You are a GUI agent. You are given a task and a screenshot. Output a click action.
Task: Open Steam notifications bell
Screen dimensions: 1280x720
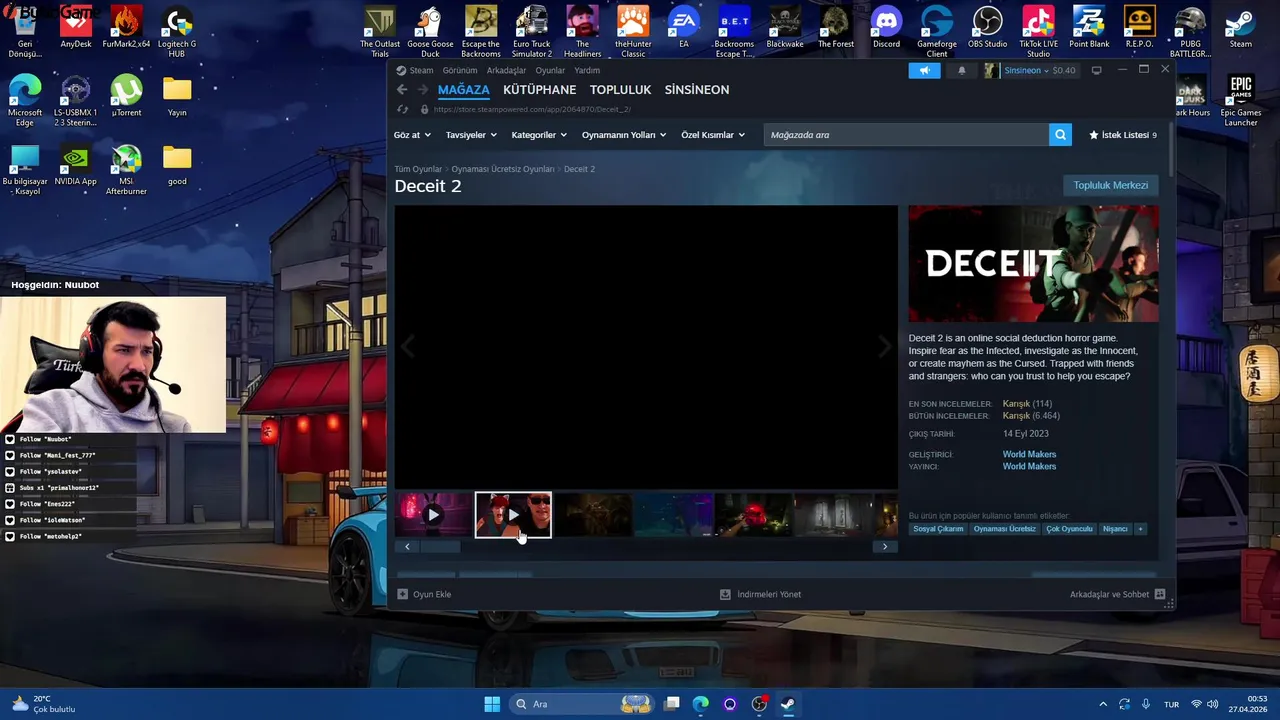point(962,70)
